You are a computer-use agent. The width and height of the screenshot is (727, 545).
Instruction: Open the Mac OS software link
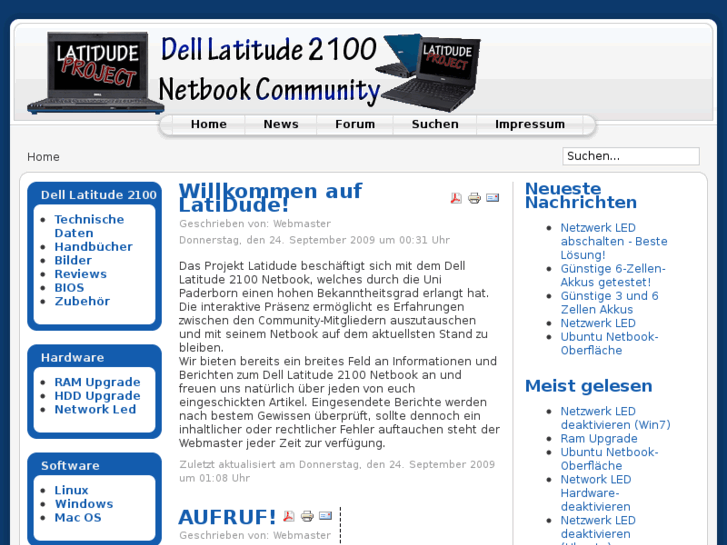click(77, 518)
